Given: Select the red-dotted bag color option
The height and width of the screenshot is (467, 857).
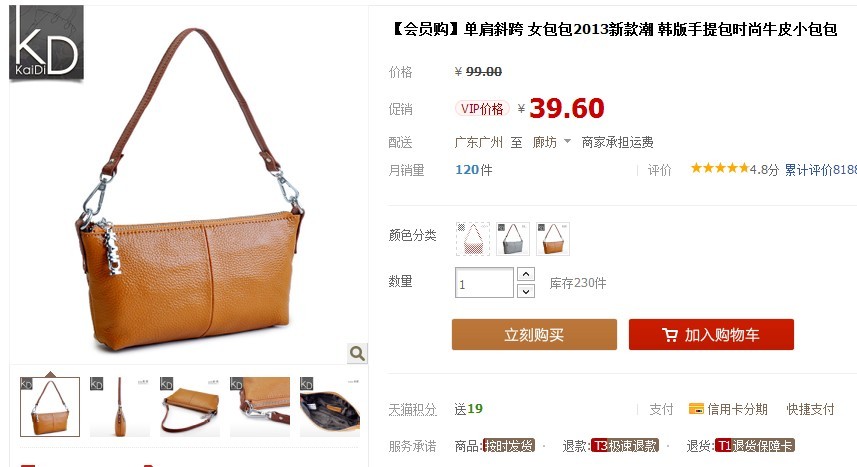Looking at the screenshot, I should (x=473, y=238).
